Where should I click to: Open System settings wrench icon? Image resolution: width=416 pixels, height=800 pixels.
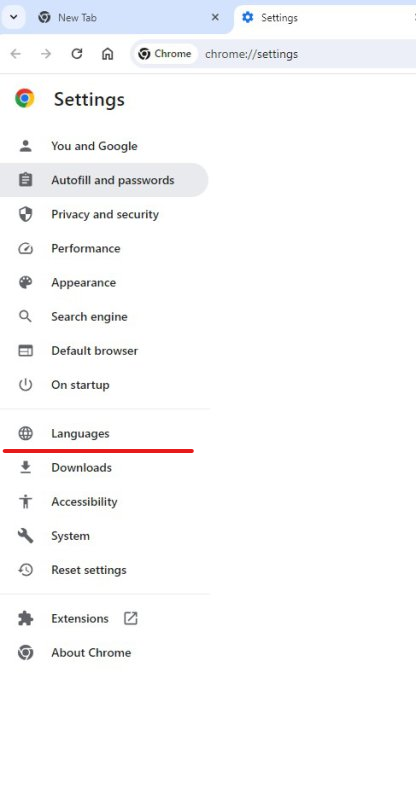(25, 536)
